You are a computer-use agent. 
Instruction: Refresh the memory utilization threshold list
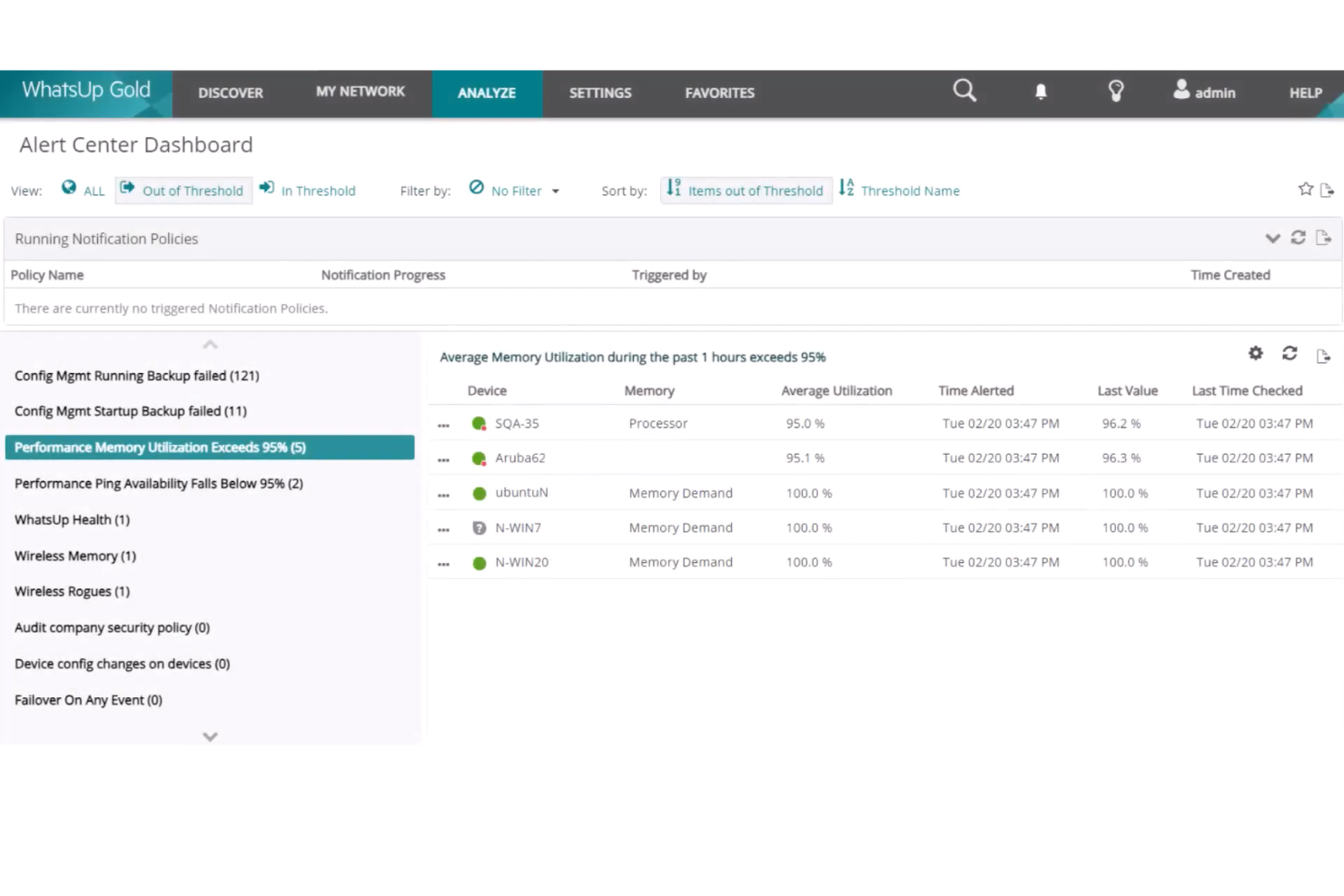pos(1290,354)
